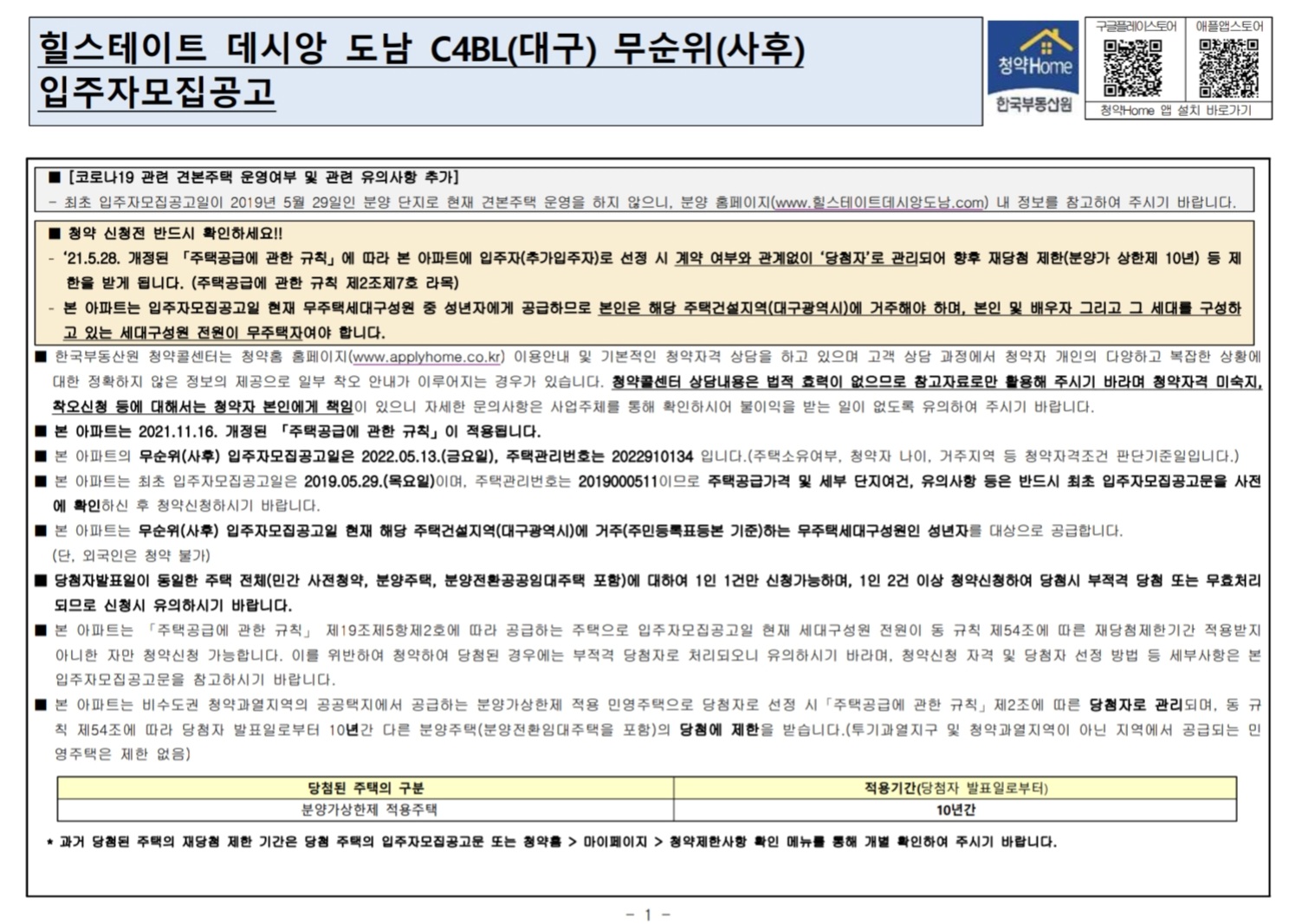Click the text 2021.11.16. 개정된 주택공급에 관한 규칙
The height and width of the screenshot is (924, 1289).
285,431
